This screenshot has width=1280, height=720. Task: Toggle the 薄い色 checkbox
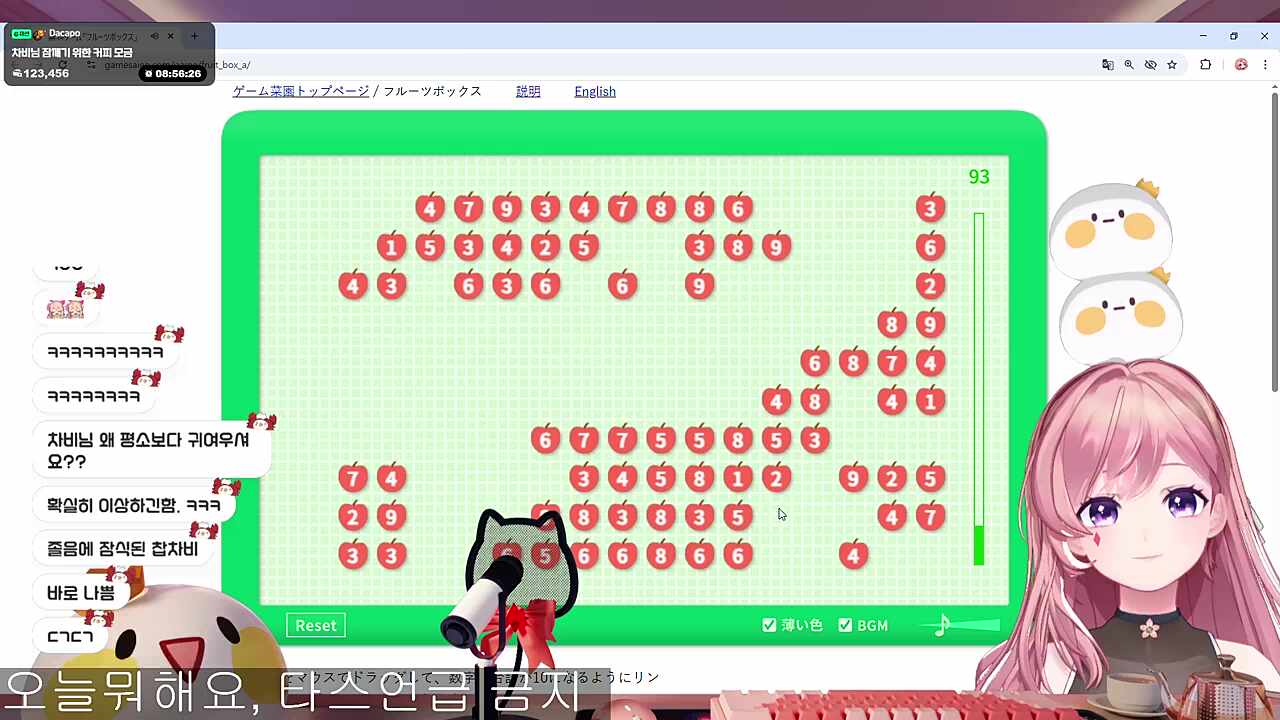[769, 625]
